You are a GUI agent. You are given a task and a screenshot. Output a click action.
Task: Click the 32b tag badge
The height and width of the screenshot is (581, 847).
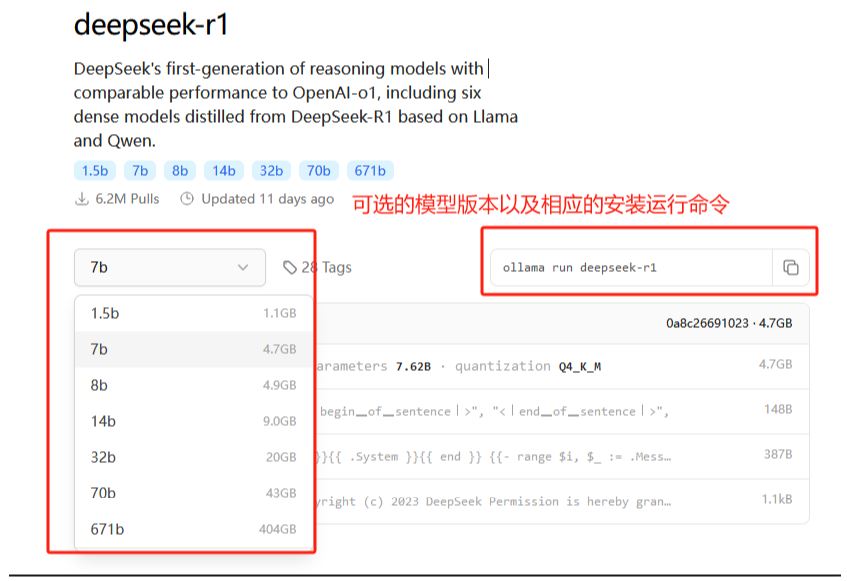point(271,171)
